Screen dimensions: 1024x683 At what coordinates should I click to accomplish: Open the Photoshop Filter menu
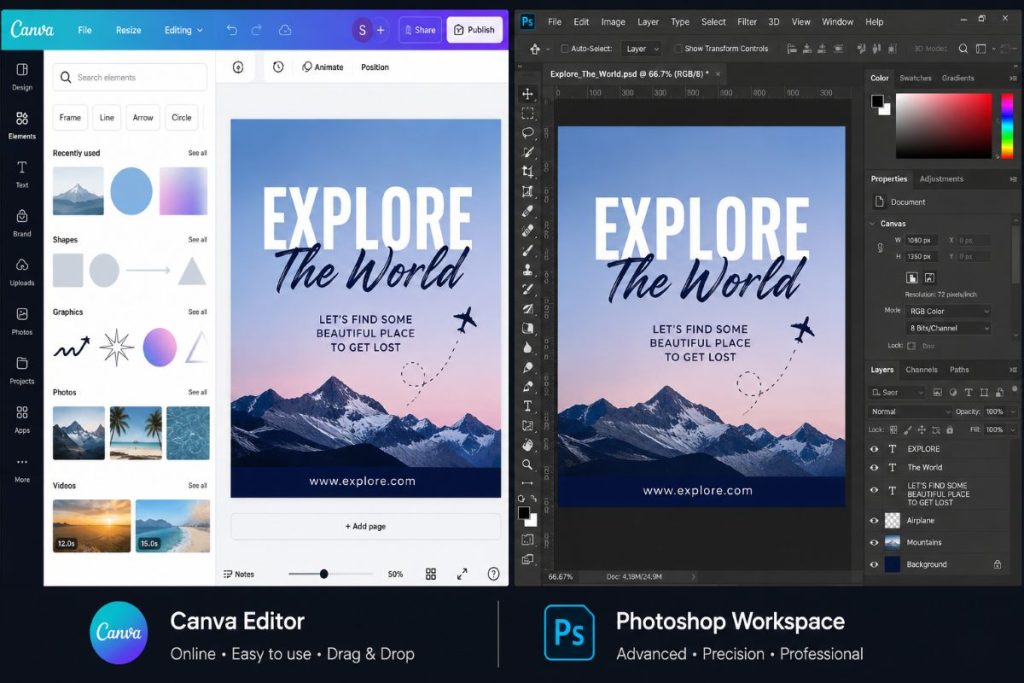pyautogui.click(x=746, y=22)
